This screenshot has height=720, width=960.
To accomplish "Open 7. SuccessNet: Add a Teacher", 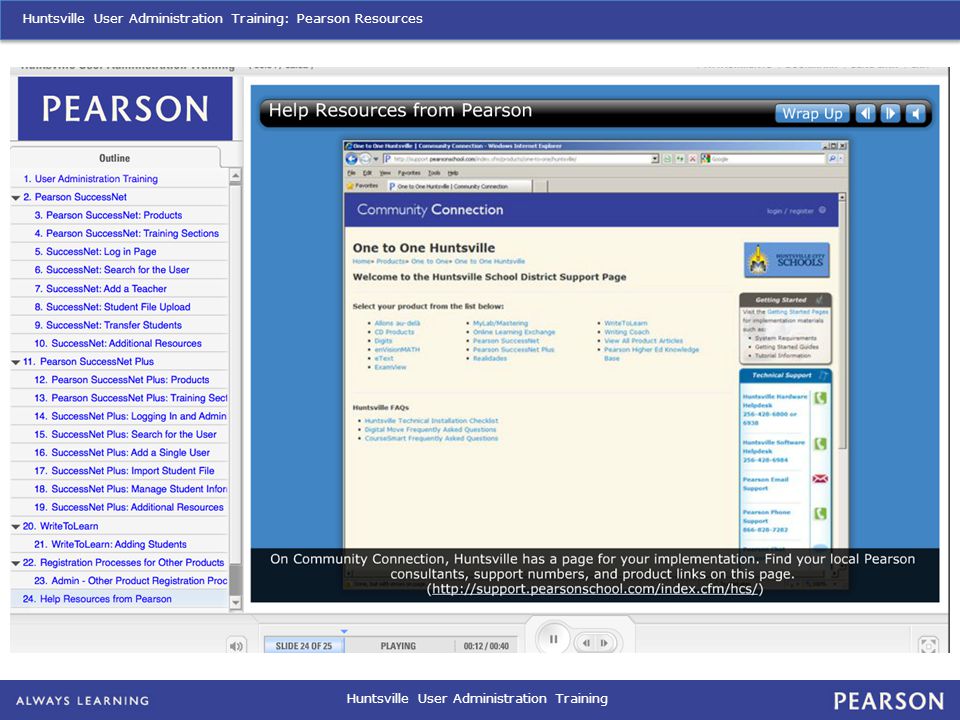I will (100, 288).
